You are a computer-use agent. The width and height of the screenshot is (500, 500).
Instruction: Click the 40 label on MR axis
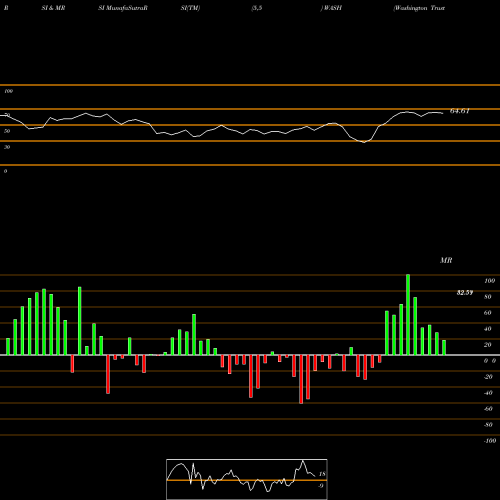tap(488, 329)
